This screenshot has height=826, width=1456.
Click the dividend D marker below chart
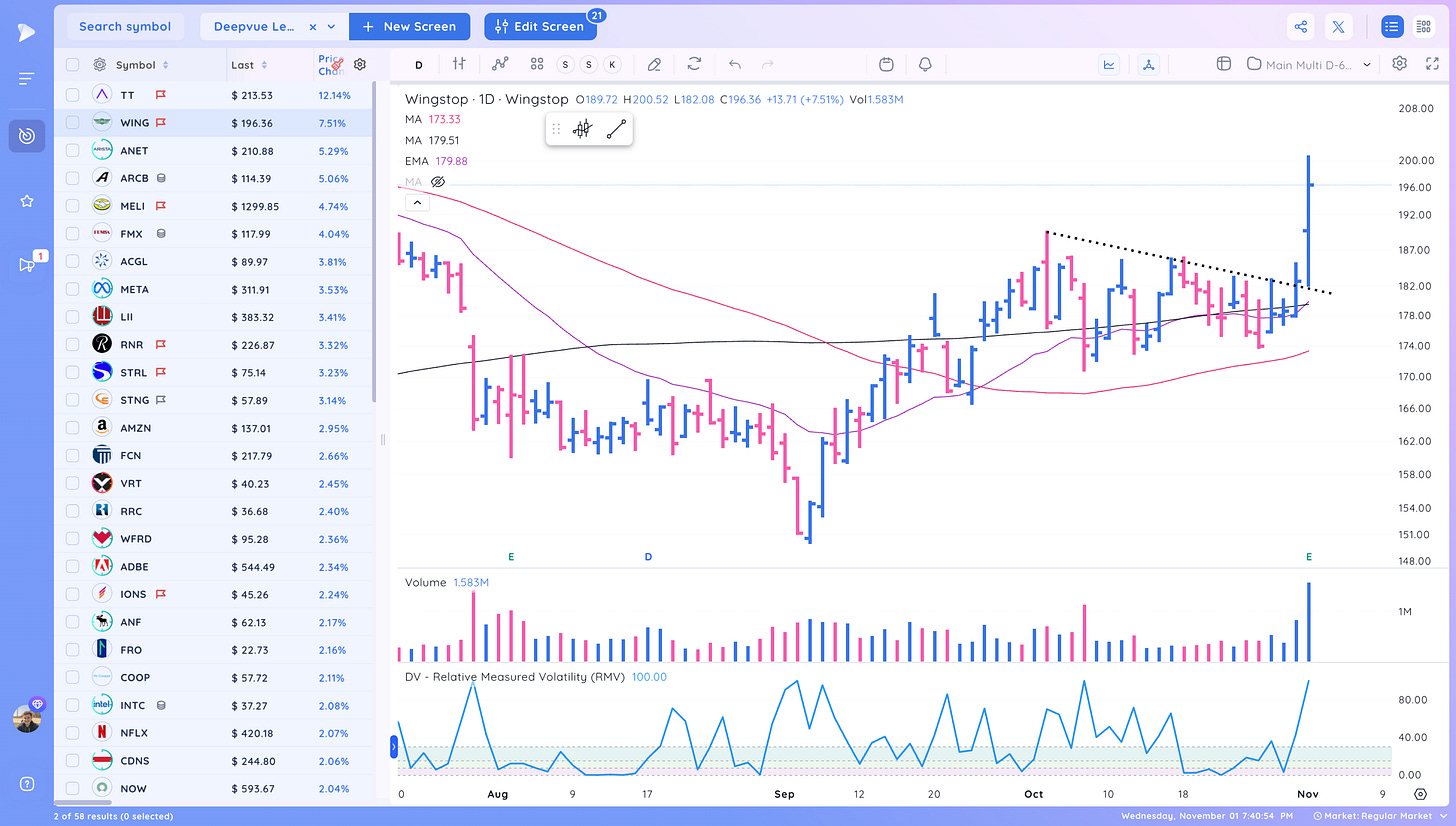(x=648, y=556)
